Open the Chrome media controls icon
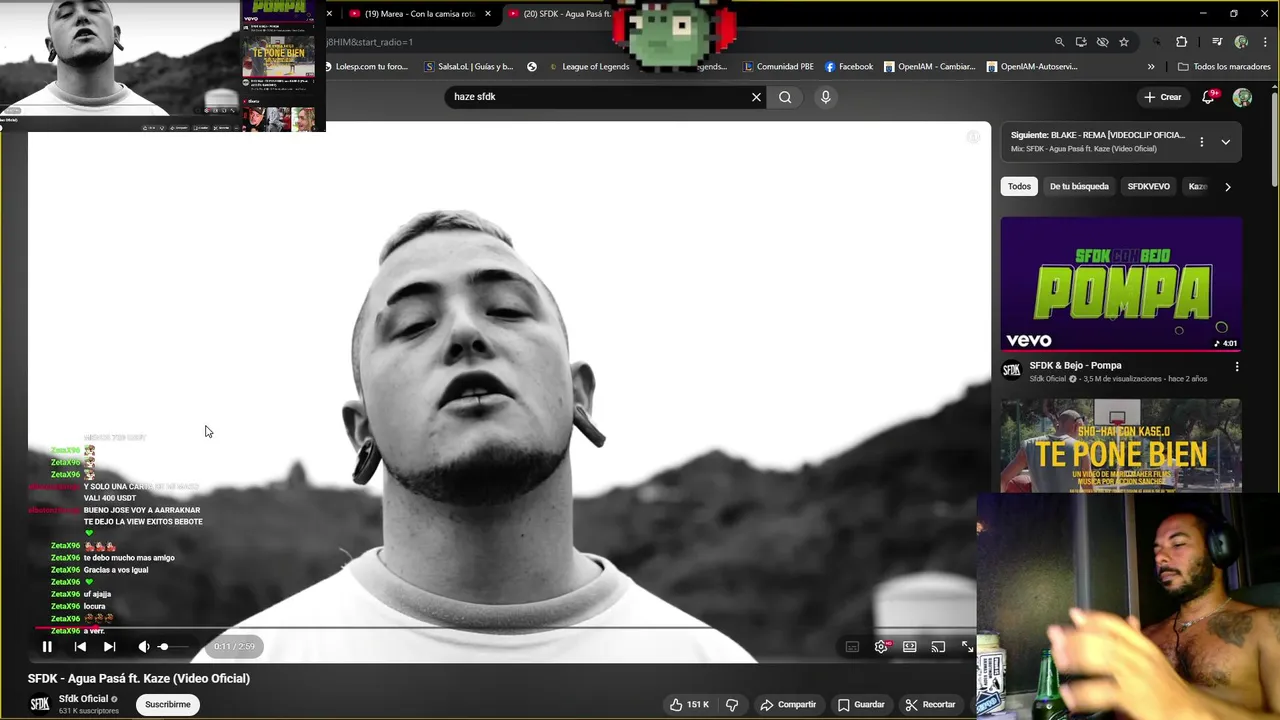Viewport: 1280px width, 720px height. tap(1217, 42)
